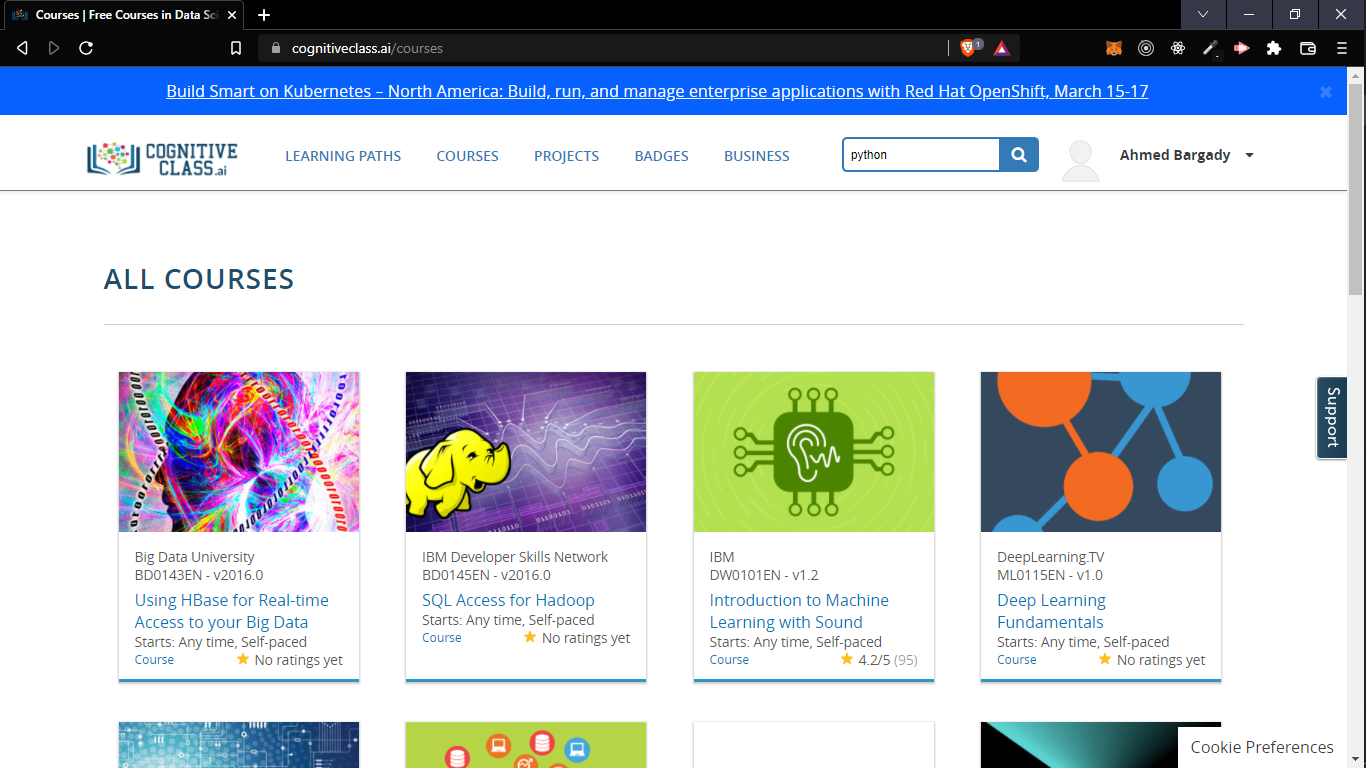Screen dimensions: 1366x768
Task: Click the user avatar picture
Action: 1080,161
